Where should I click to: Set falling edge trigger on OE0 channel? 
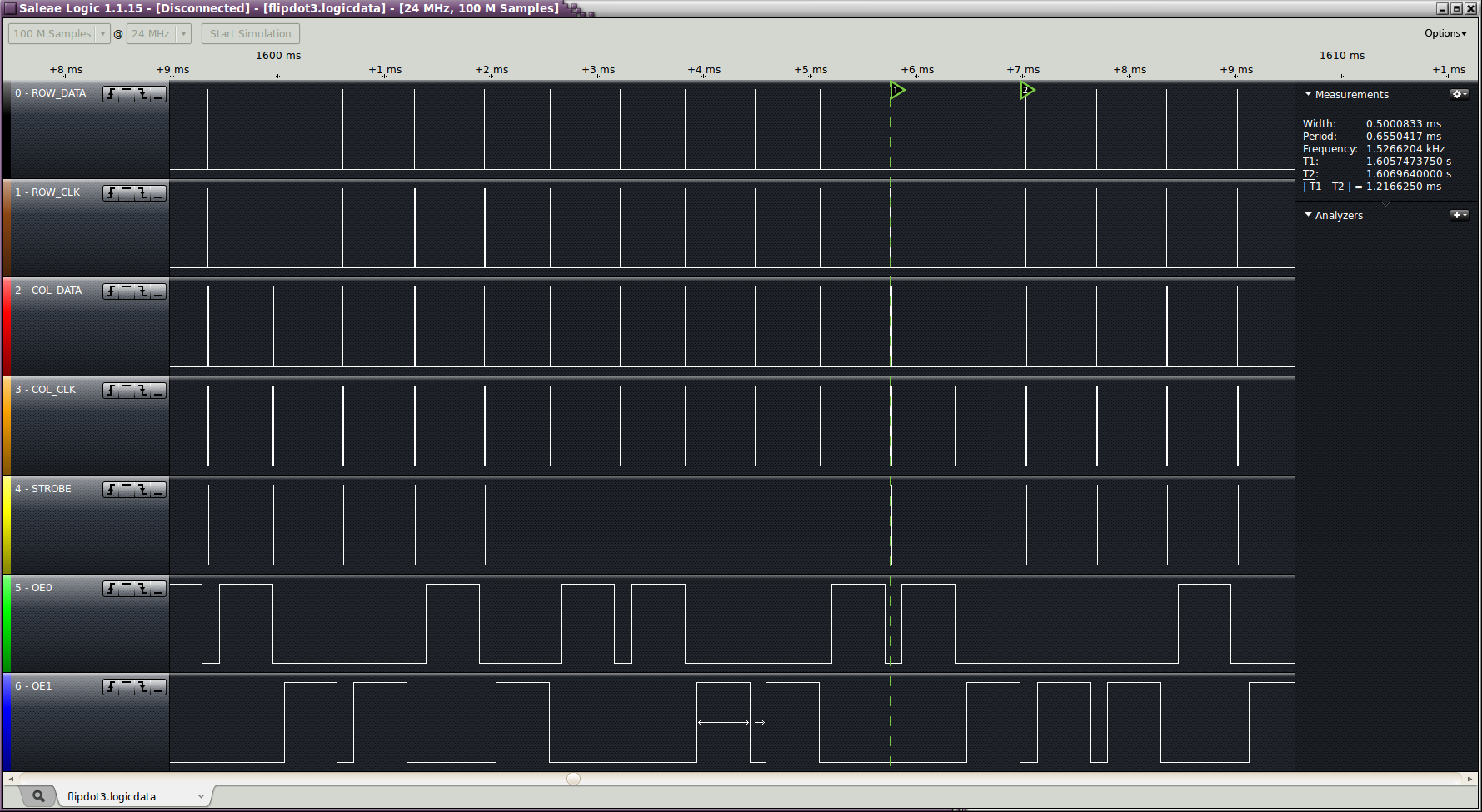point(142,589)
